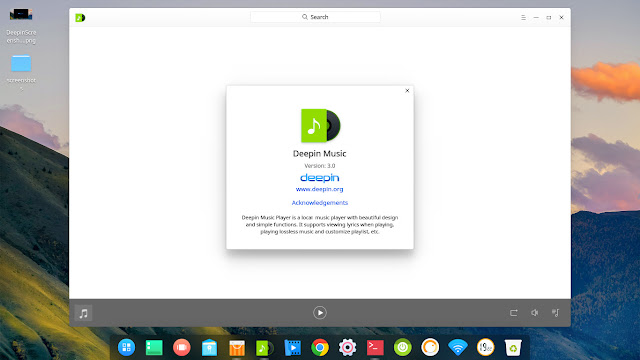Click the clock icon in the dock
The height and width of the screenshot is (360, 640).
(x=485, y=347)
